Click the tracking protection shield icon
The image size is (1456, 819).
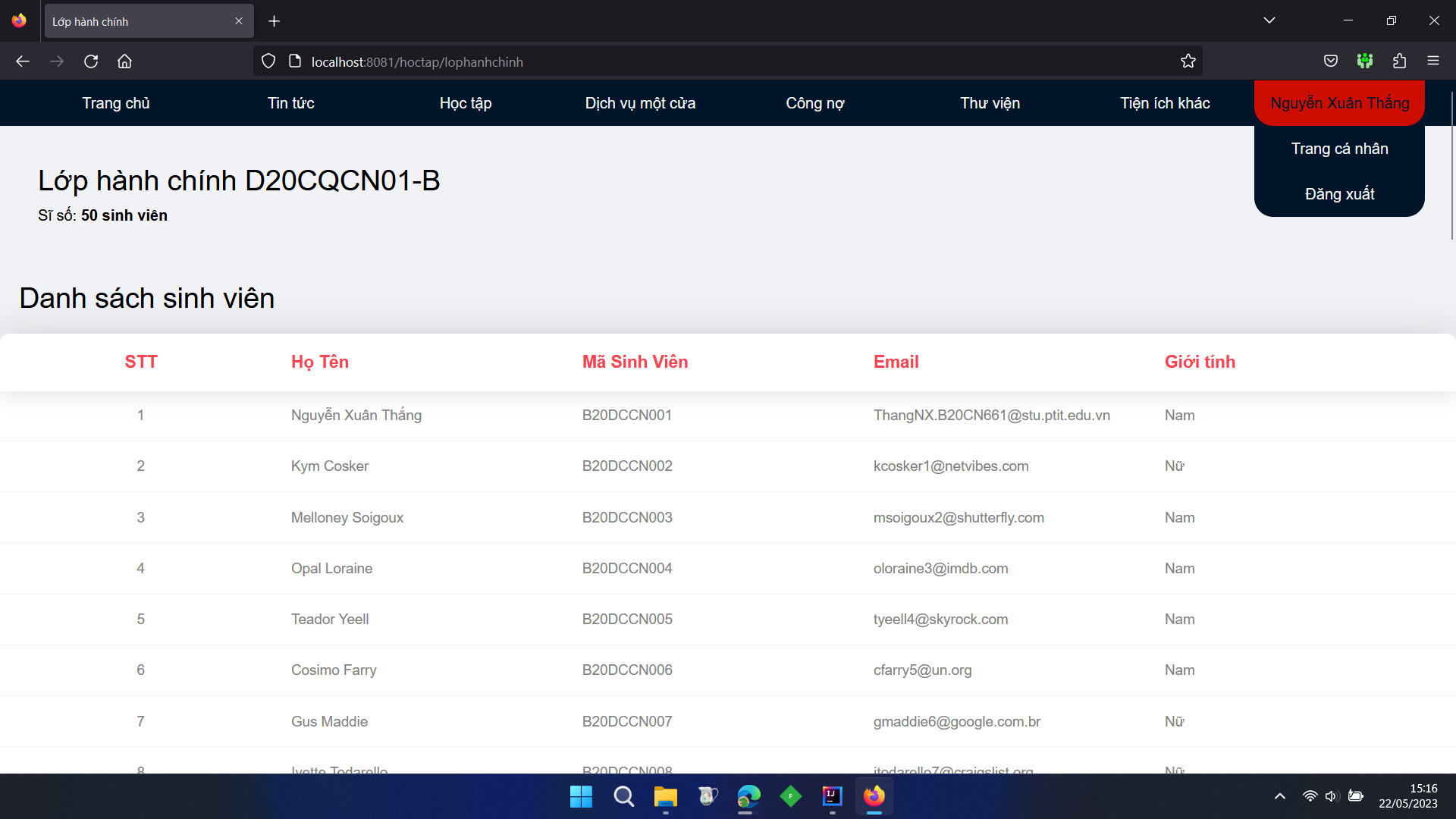click(268, 61)
